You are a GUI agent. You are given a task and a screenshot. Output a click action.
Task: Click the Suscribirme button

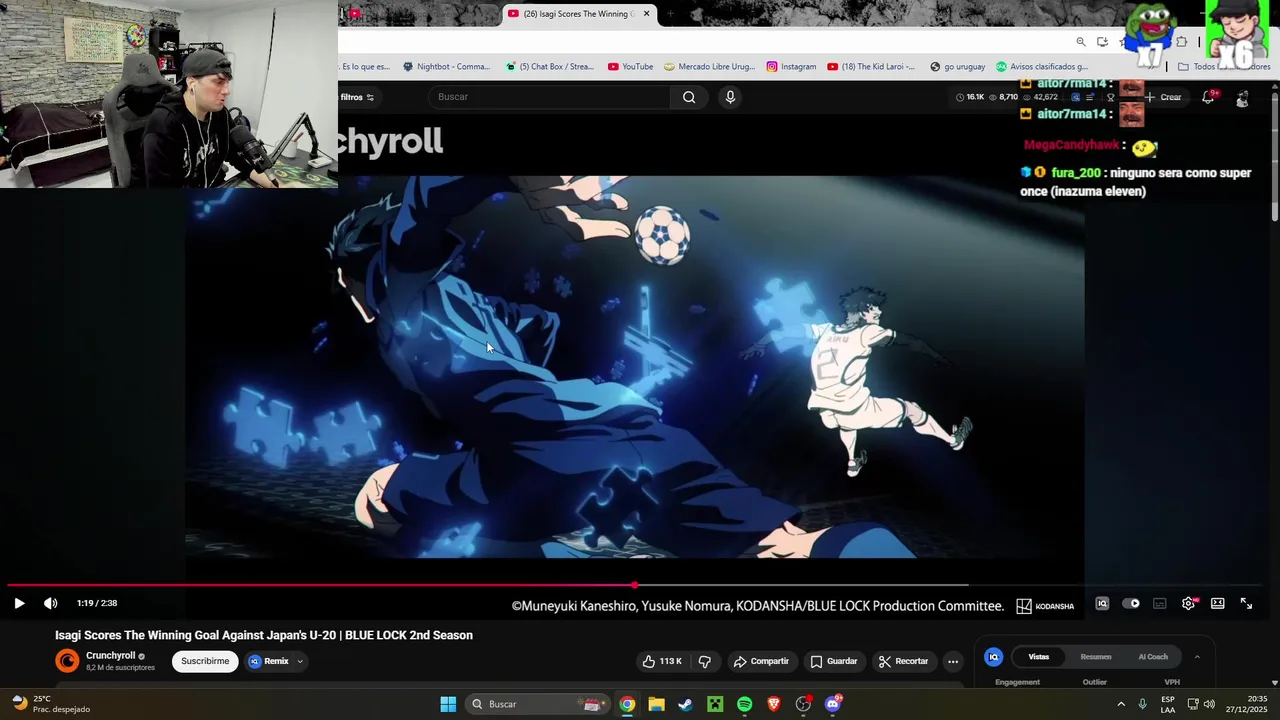pos(205,661)
